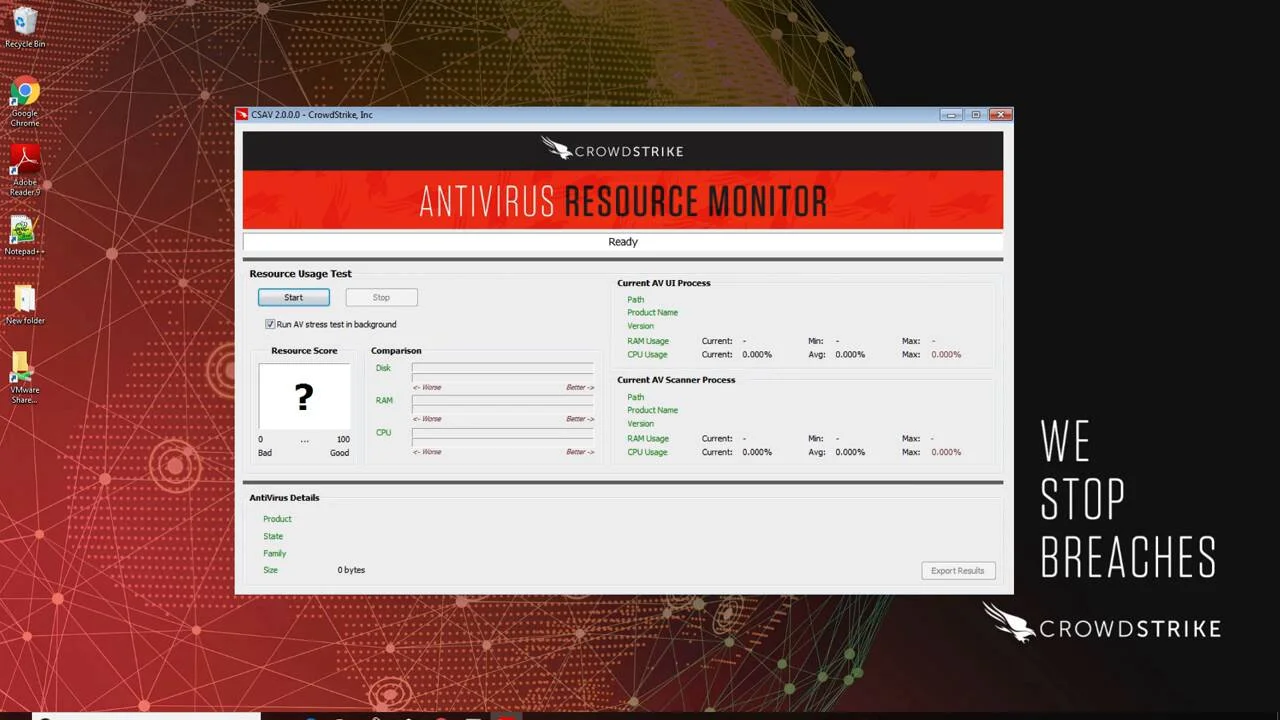Click the Resource Usage Test heading
Screen dimensions: 1280x720
tap(300, 274)
